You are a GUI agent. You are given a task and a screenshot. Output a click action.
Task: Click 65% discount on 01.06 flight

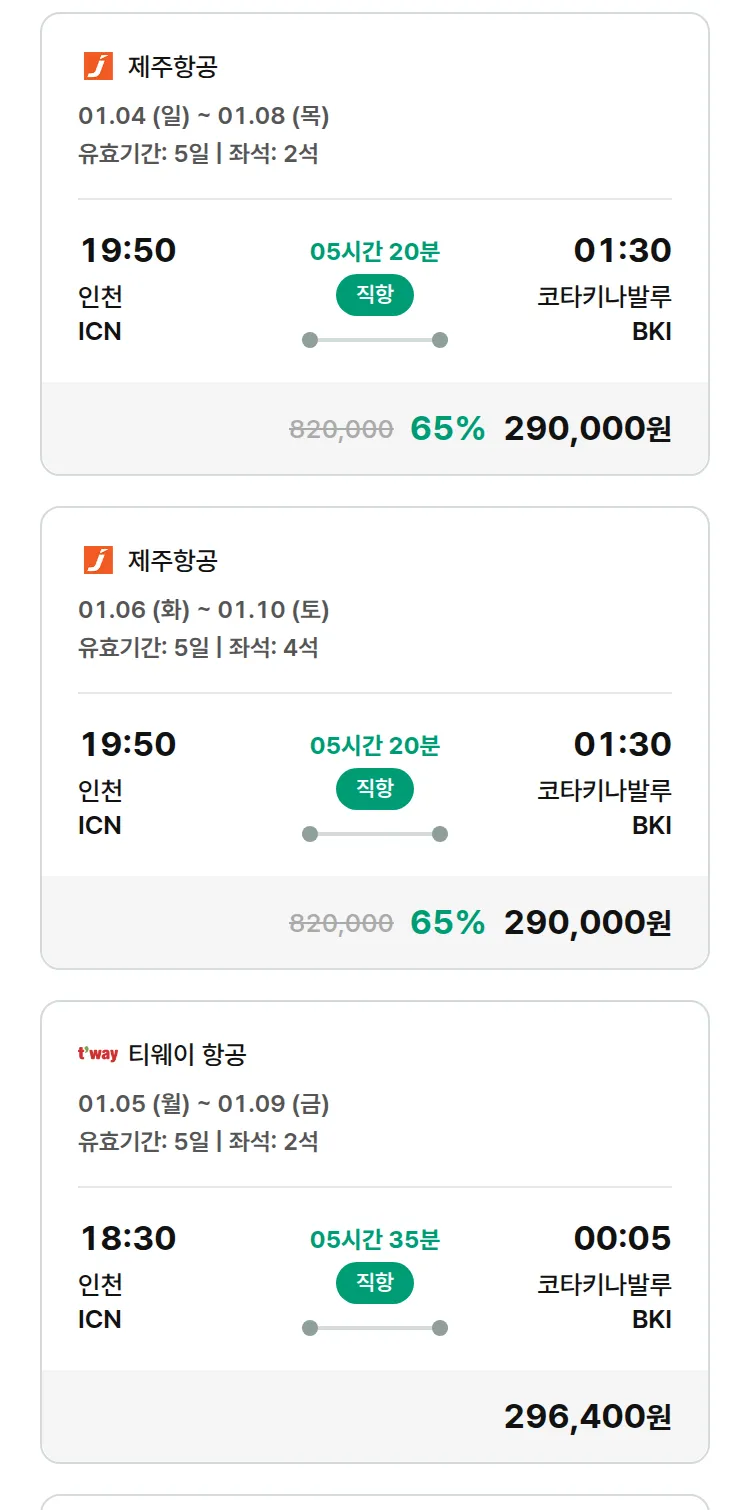point(447,923)
